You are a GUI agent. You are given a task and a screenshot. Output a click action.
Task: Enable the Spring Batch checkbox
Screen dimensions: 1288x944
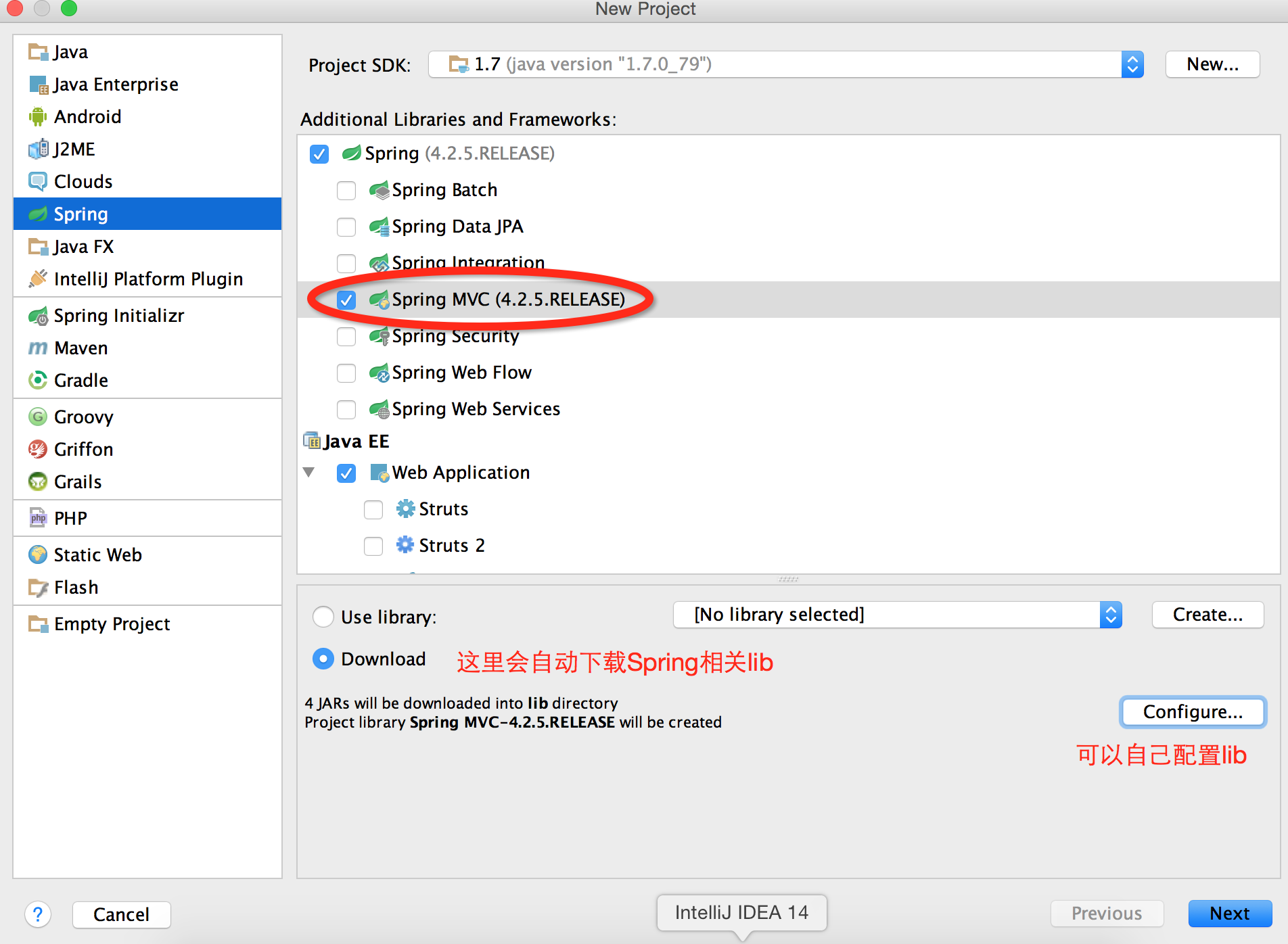(346, 191)
